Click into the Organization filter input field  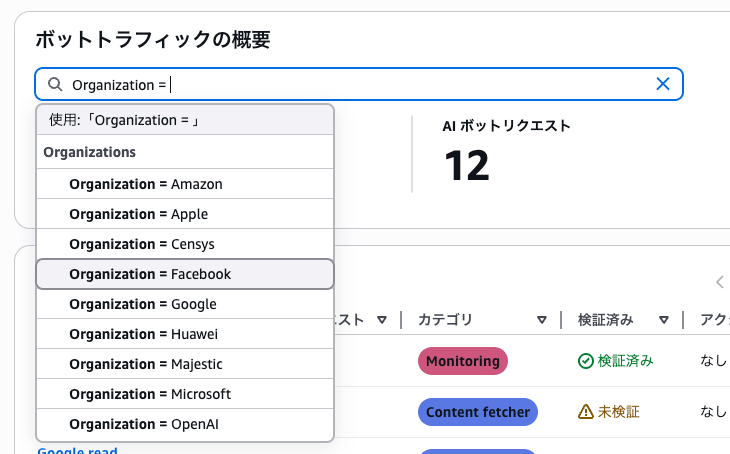coord(358,84)
